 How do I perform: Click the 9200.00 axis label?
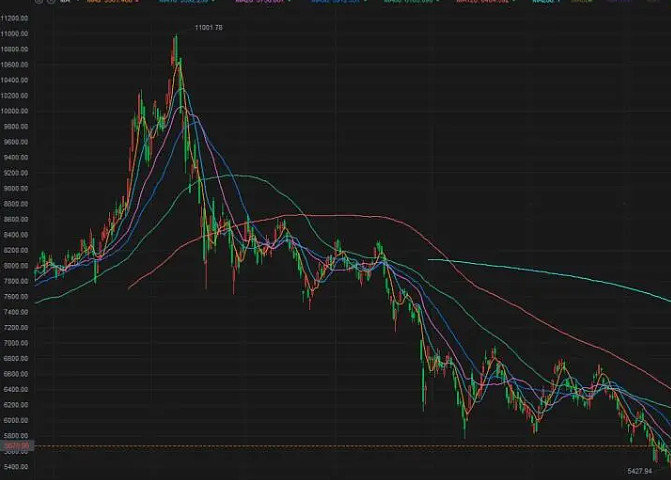click(x=16, y=173)
